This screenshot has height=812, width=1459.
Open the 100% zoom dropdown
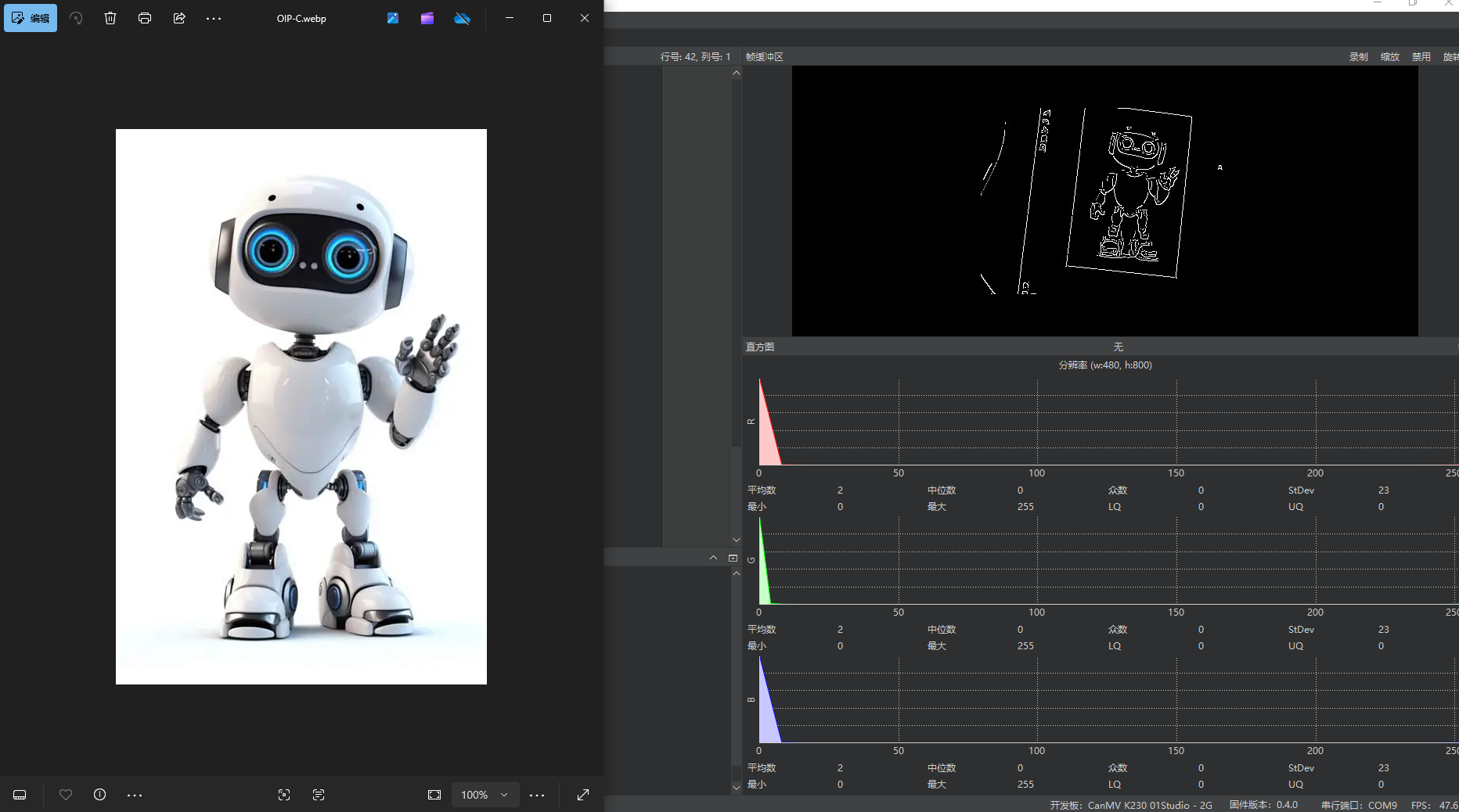point(485,795)
